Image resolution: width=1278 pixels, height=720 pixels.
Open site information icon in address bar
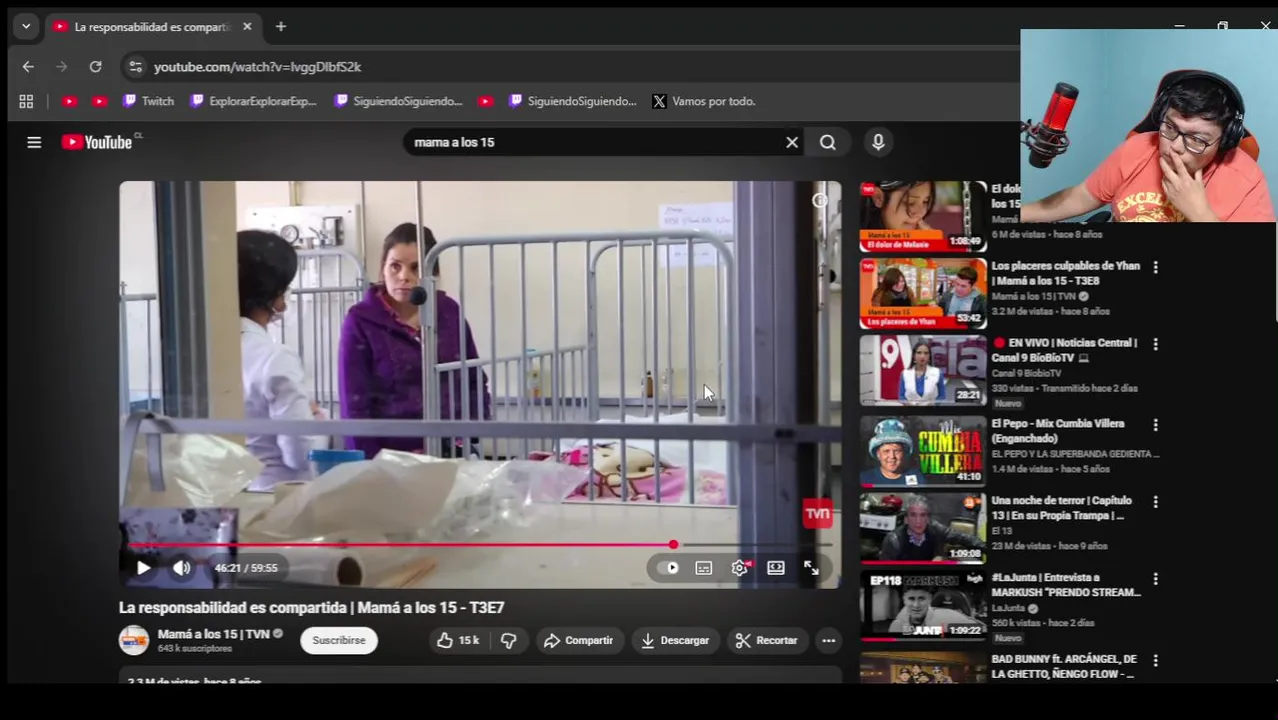click(135, 67)
